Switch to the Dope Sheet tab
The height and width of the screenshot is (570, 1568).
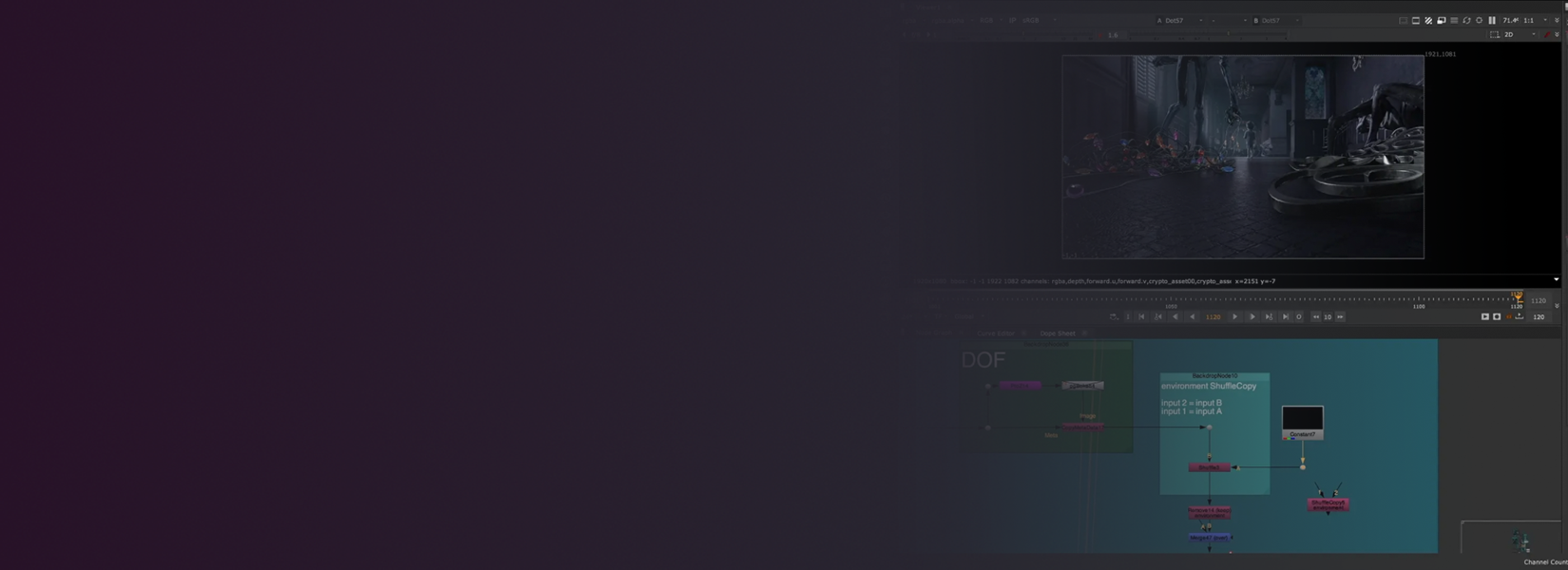pyautogui.click(x=1057, y=333)
